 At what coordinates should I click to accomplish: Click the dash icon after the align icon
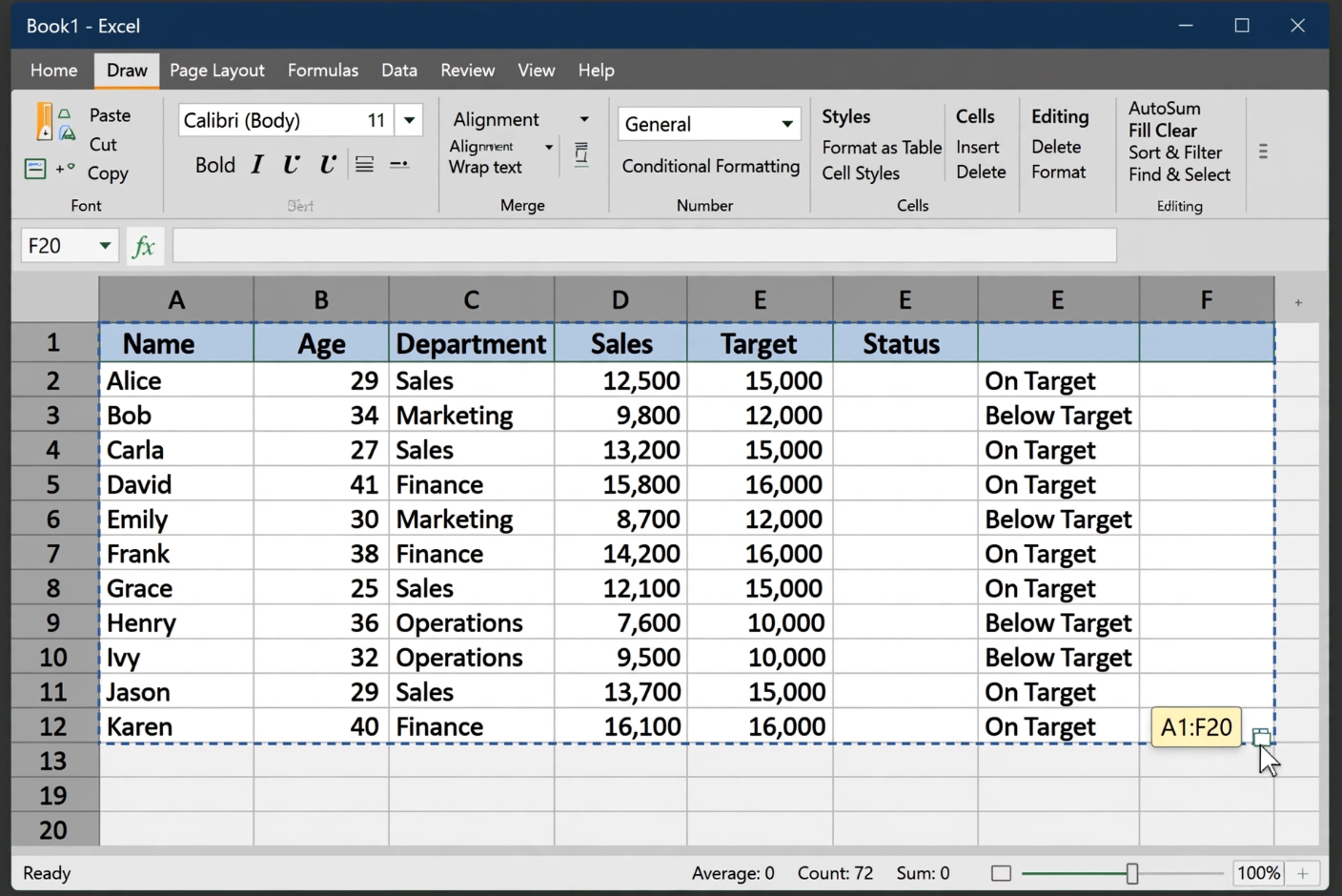click(x=399, y=165)
